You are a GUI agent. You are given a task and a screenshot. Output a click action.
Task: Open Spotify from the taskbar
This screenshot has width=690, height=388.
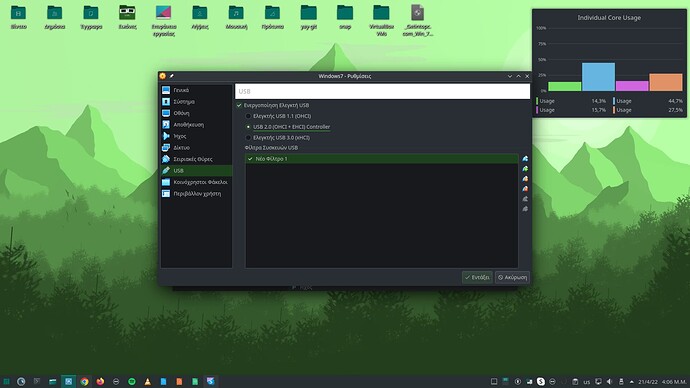[132, 381]
